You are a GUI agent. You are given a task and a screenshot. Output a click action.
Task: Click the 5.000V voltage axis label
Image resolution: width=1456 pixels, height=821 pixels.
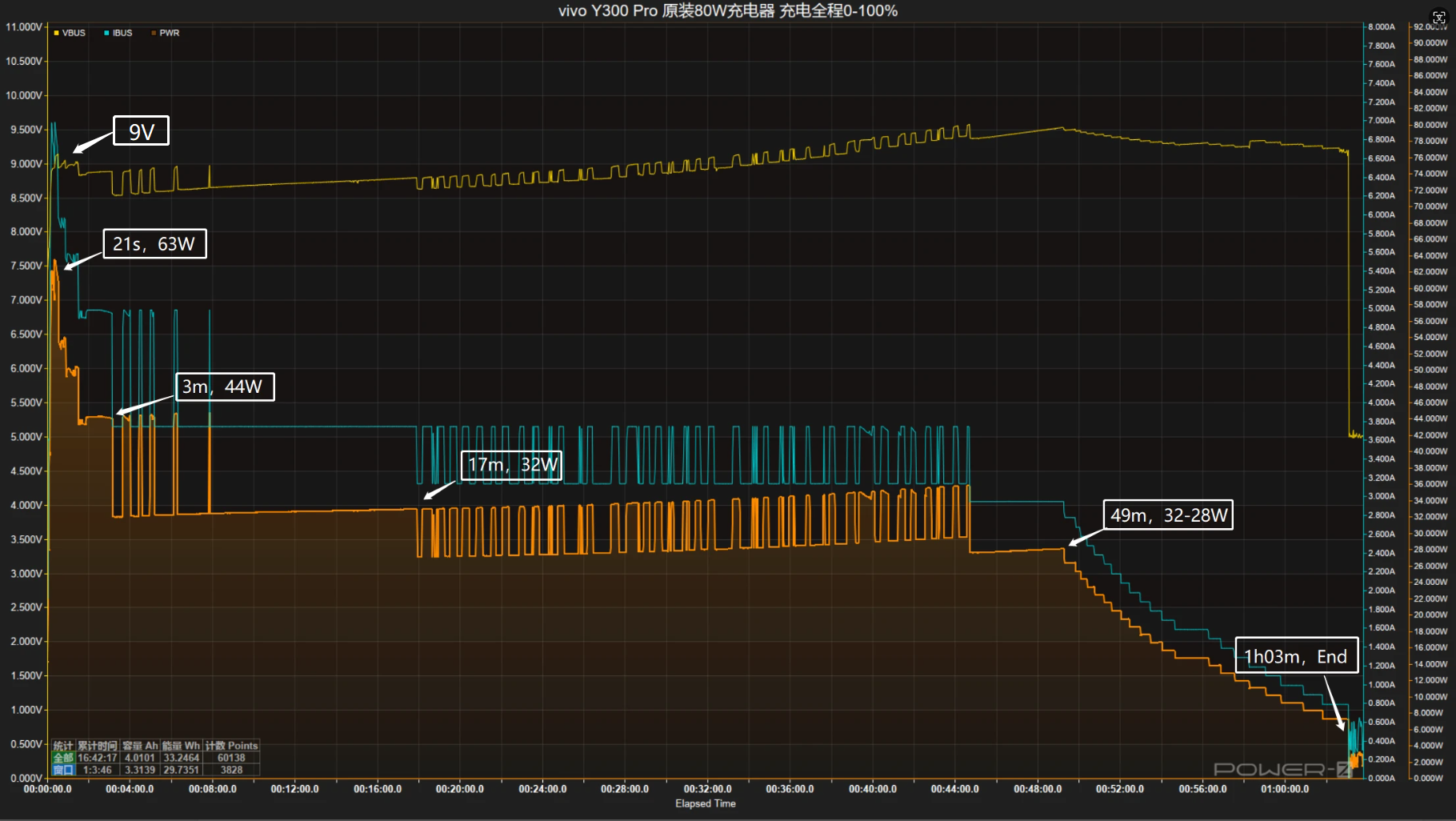coord(26,437)
